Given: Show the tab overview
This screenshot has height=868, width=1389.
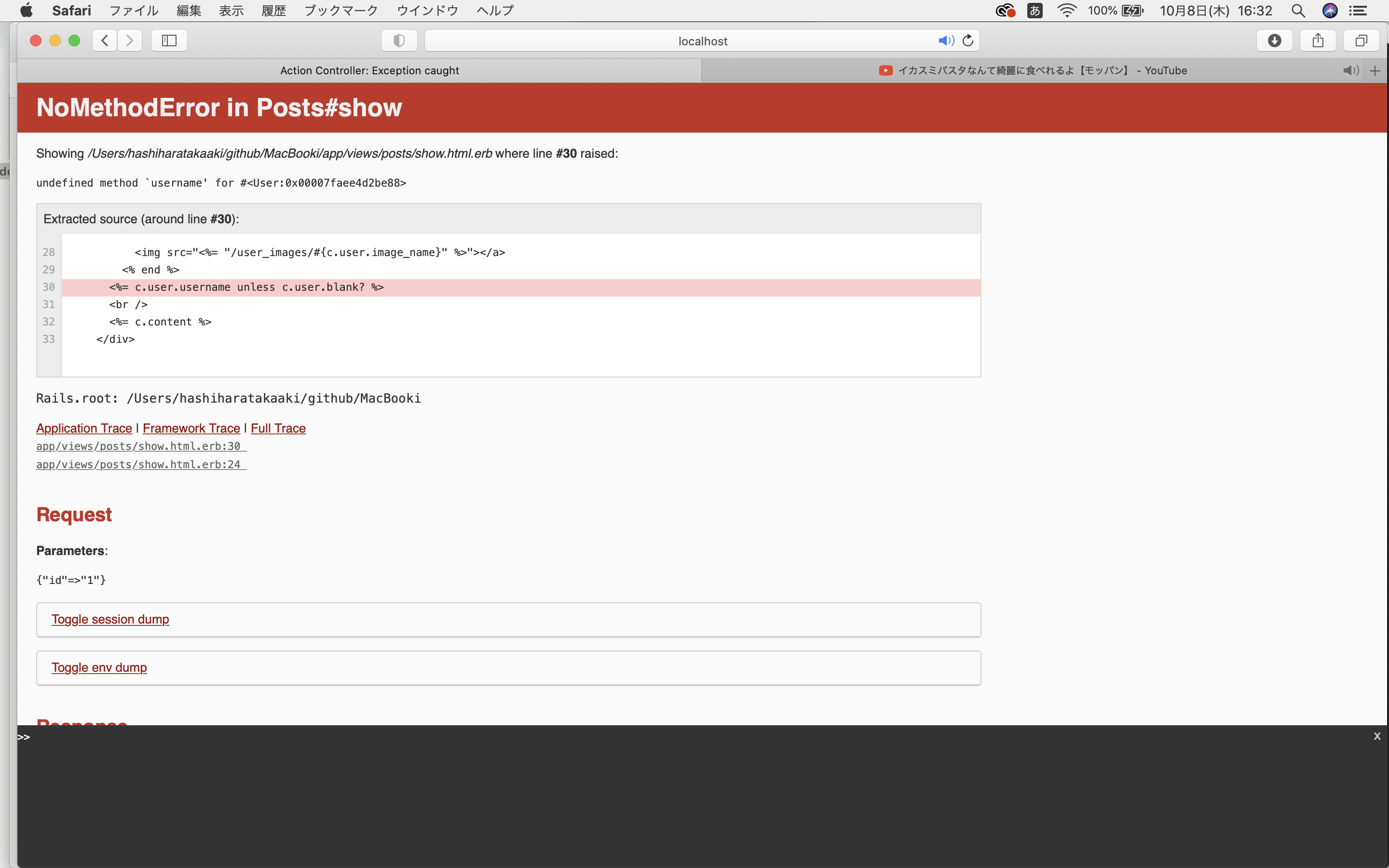Looking at the screenshot, I should [x=1361, y=40].
